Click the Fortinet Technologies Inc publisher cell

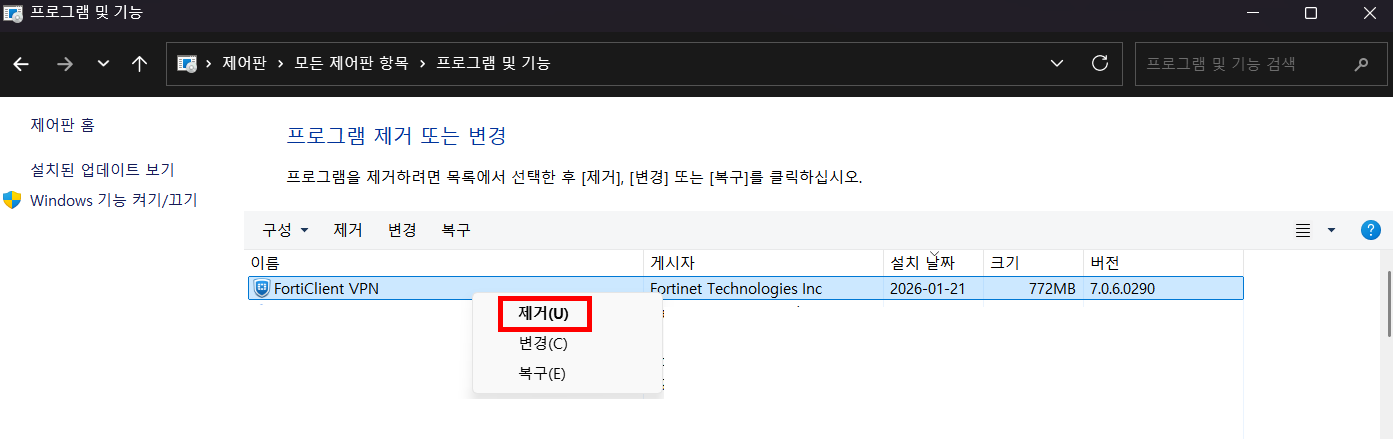[x=736, y=289]
